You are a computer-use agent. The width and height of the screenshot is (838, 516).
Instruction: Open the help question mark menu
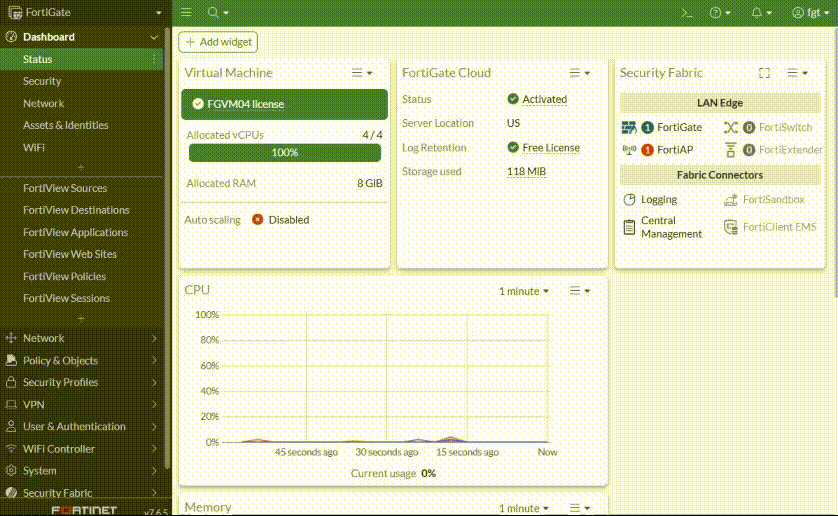(x=720, y=13)
